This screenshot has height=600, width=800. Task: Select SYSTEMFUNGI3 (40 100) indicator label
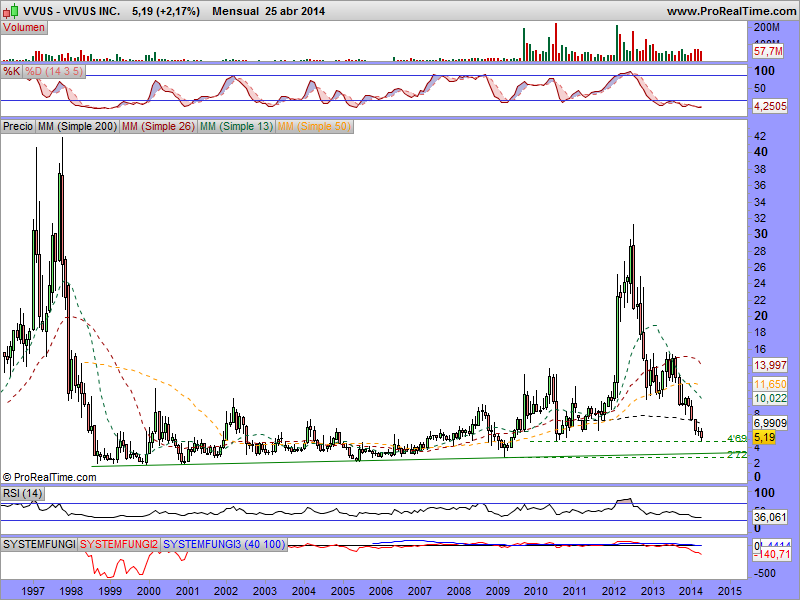click(224, 544)
